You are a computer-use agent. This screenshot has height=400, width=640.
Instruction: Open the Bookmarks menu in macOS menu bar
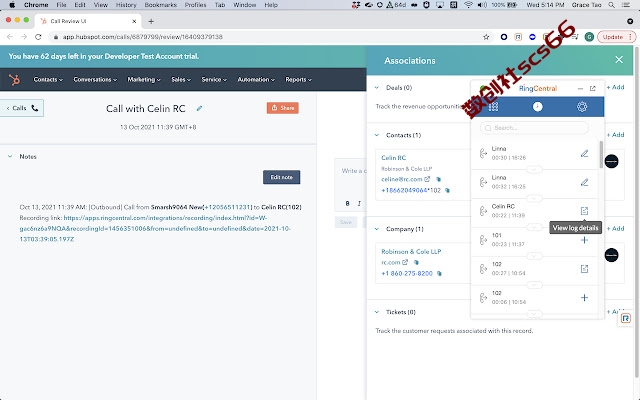click(160, 5)
